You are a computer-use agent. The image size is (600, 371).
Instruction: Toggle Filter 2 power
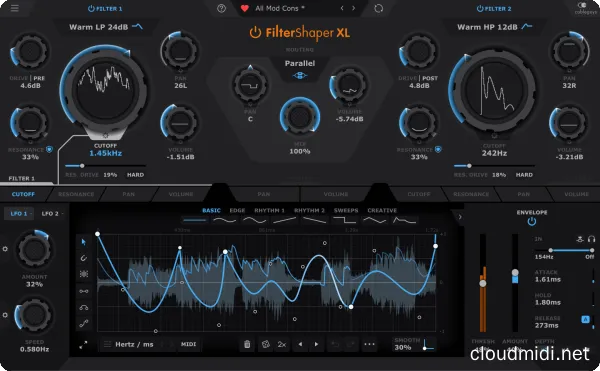tap(480, 8)
